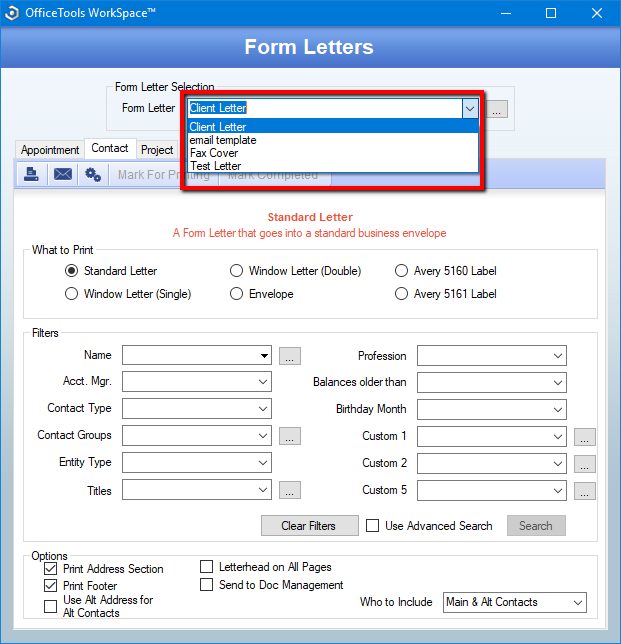Click the OfficeTools logo in the title bar
Image resolution: width=621 pixels, height=644 pixels.
[x=12, y=13]
